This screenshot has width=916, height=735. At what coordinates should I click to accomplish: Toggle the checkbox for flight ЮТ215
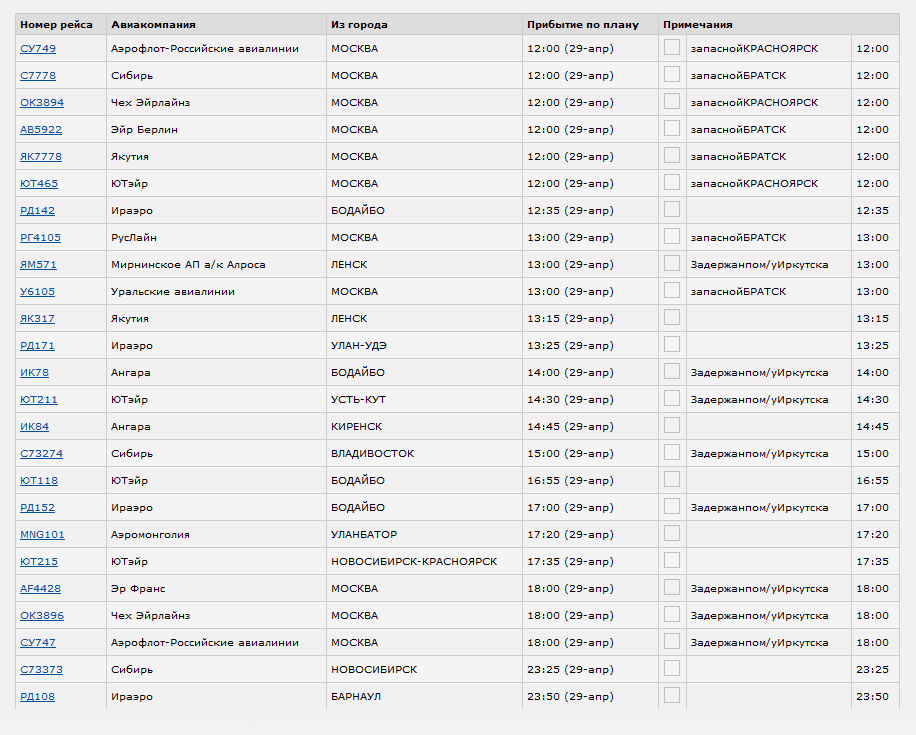672,560
